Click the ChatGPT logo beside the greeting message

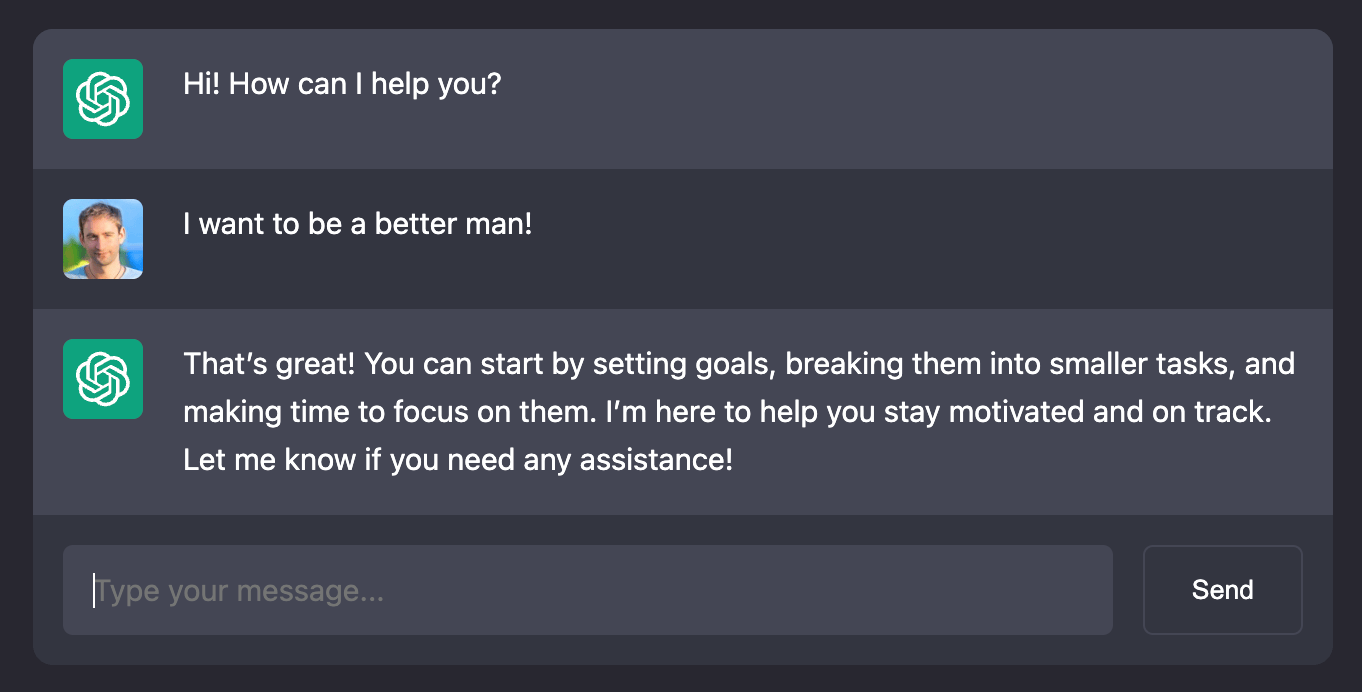(x=103, y=99)
